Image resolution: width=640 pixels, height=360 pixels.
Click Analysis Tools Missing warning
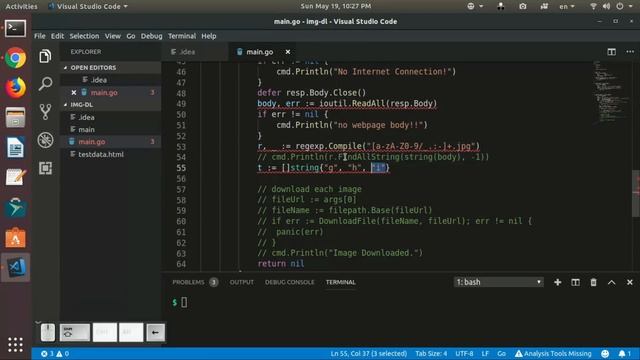[x=553, y=353]
